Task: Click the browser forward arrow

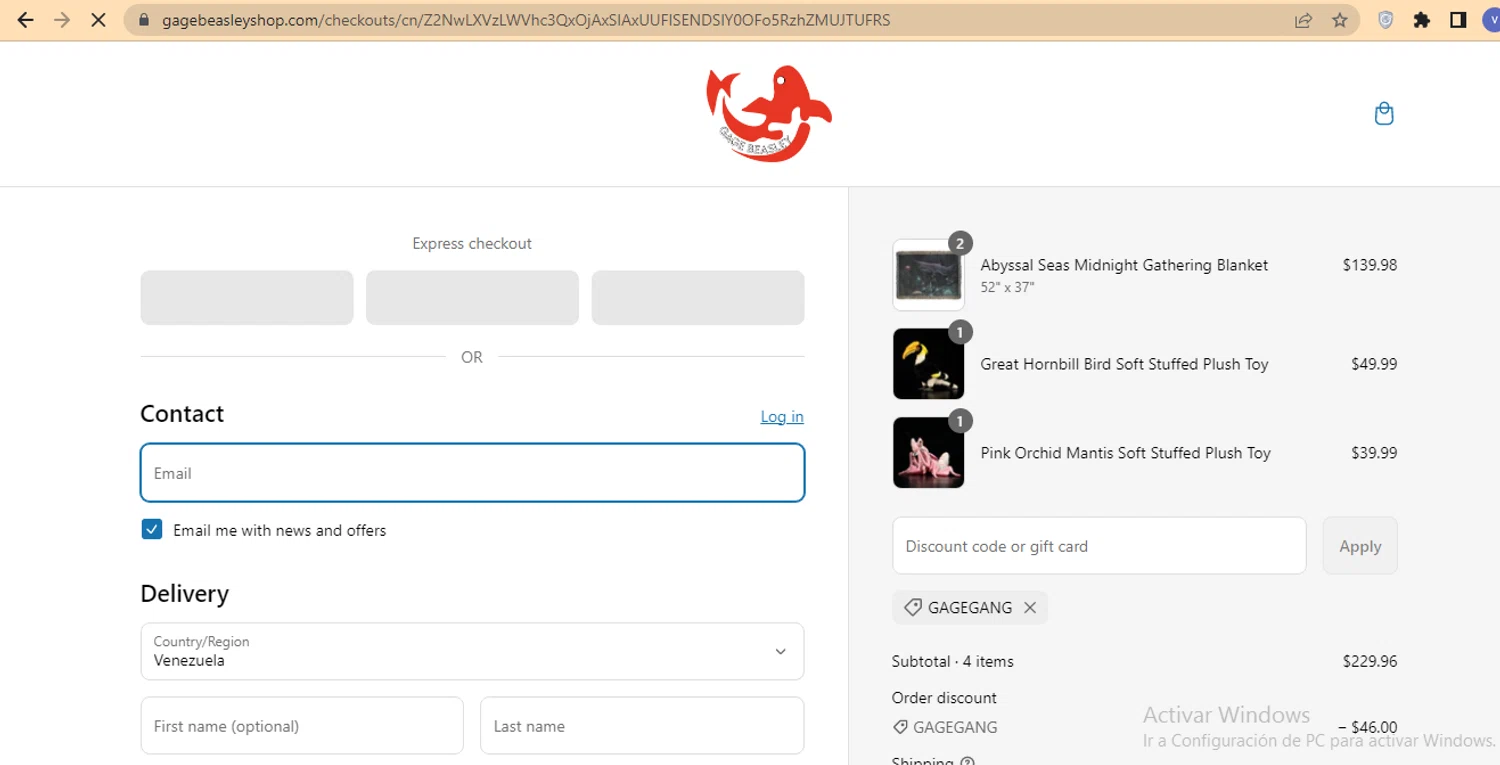Action: click(x=62, y=20)
